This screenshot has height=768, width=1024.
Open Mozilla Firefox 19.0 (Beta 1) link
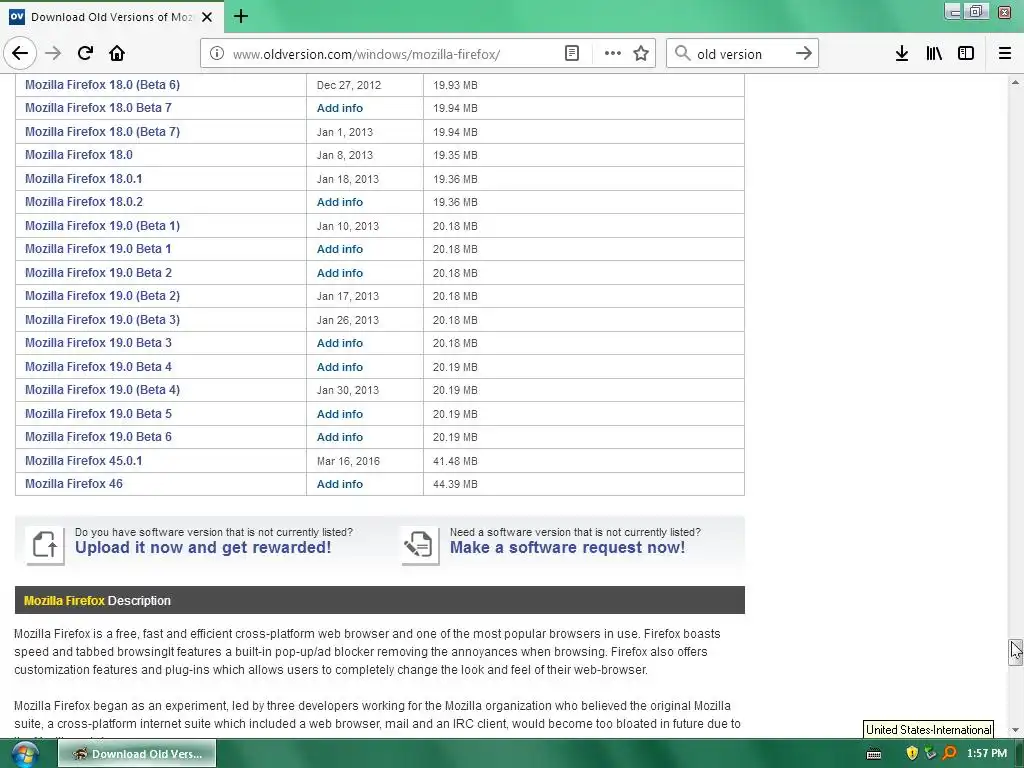point(103,225)
